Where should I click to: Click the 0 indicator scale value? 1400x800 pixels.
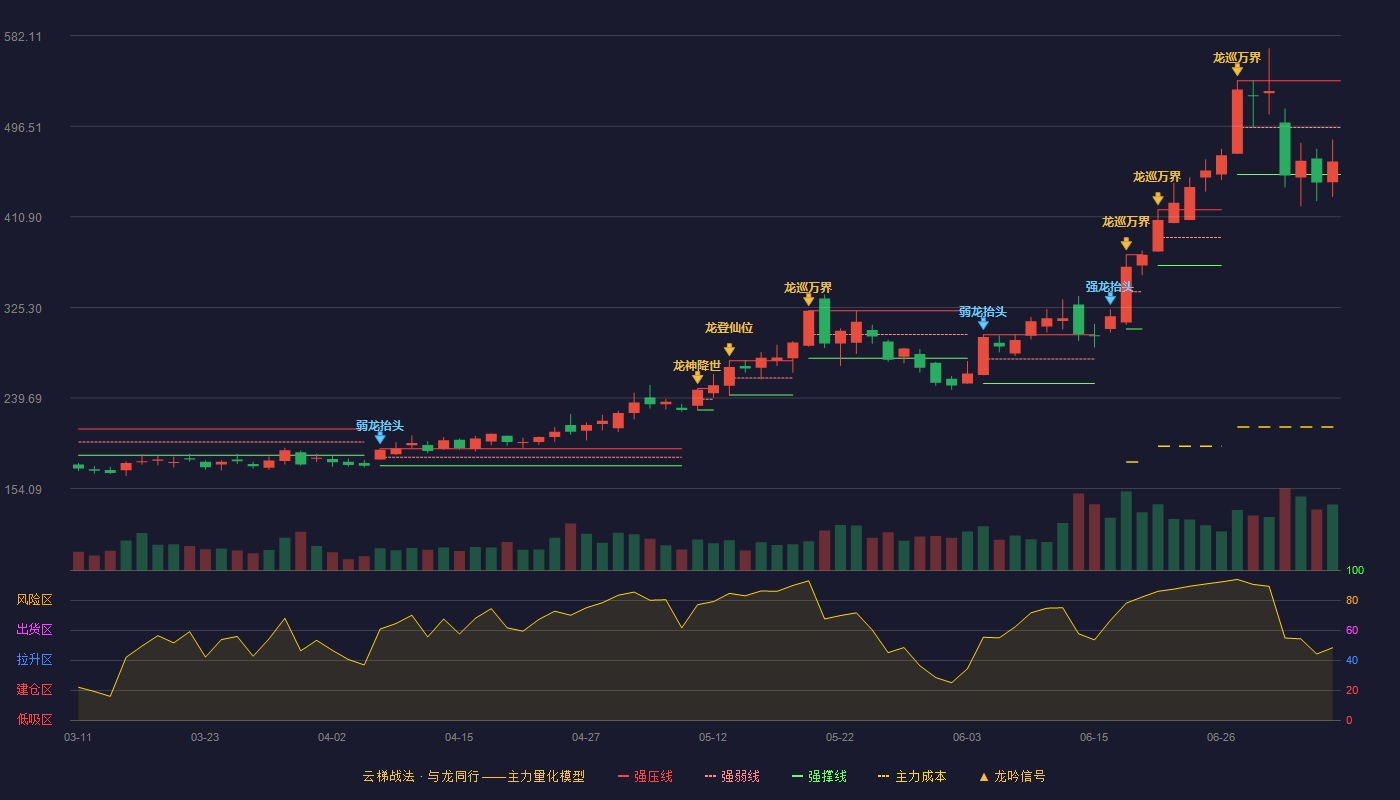(x=1349, y=721)
